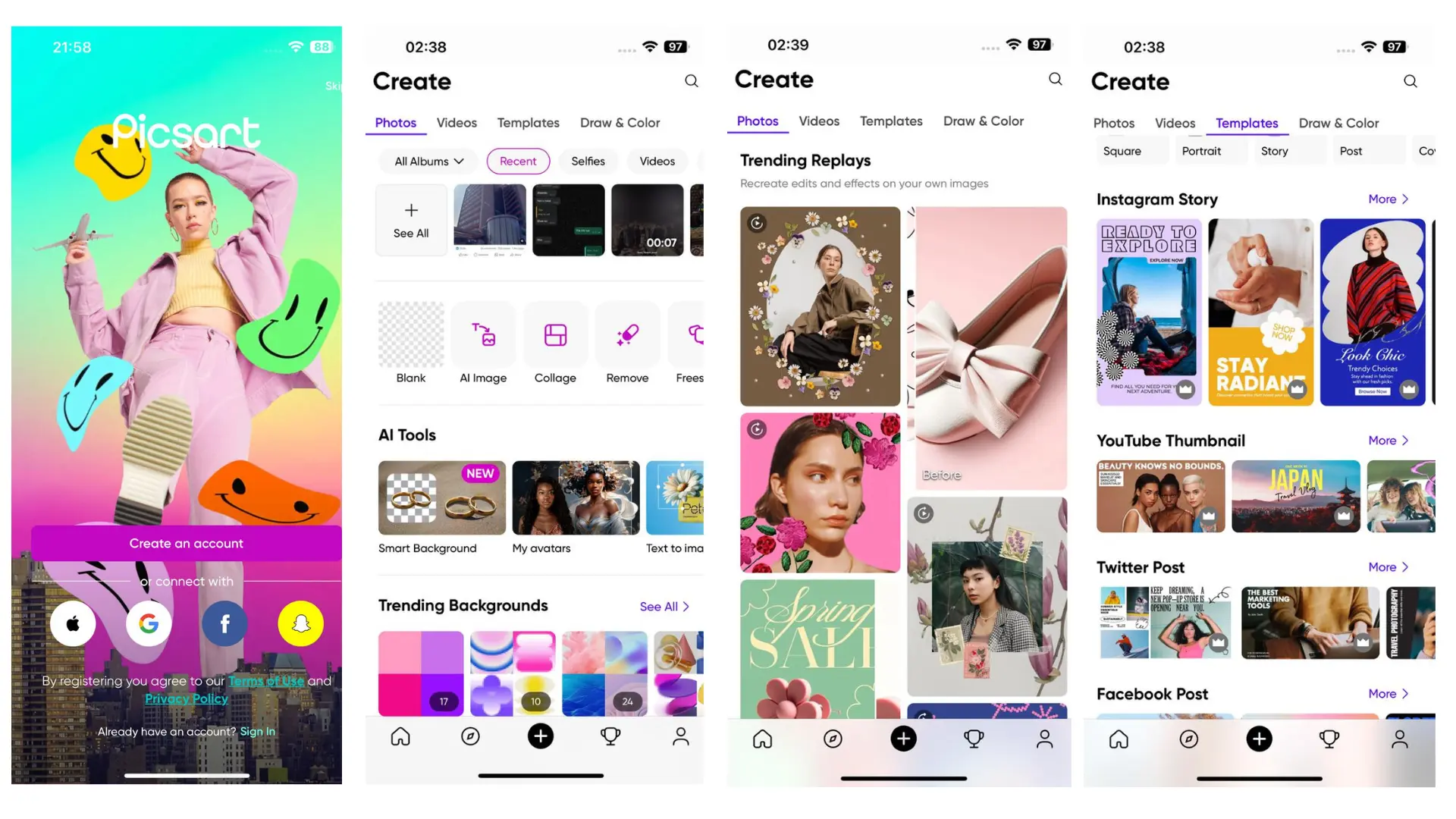Tap the home navigation icon

pyautogui.click(x=400, y=736)
